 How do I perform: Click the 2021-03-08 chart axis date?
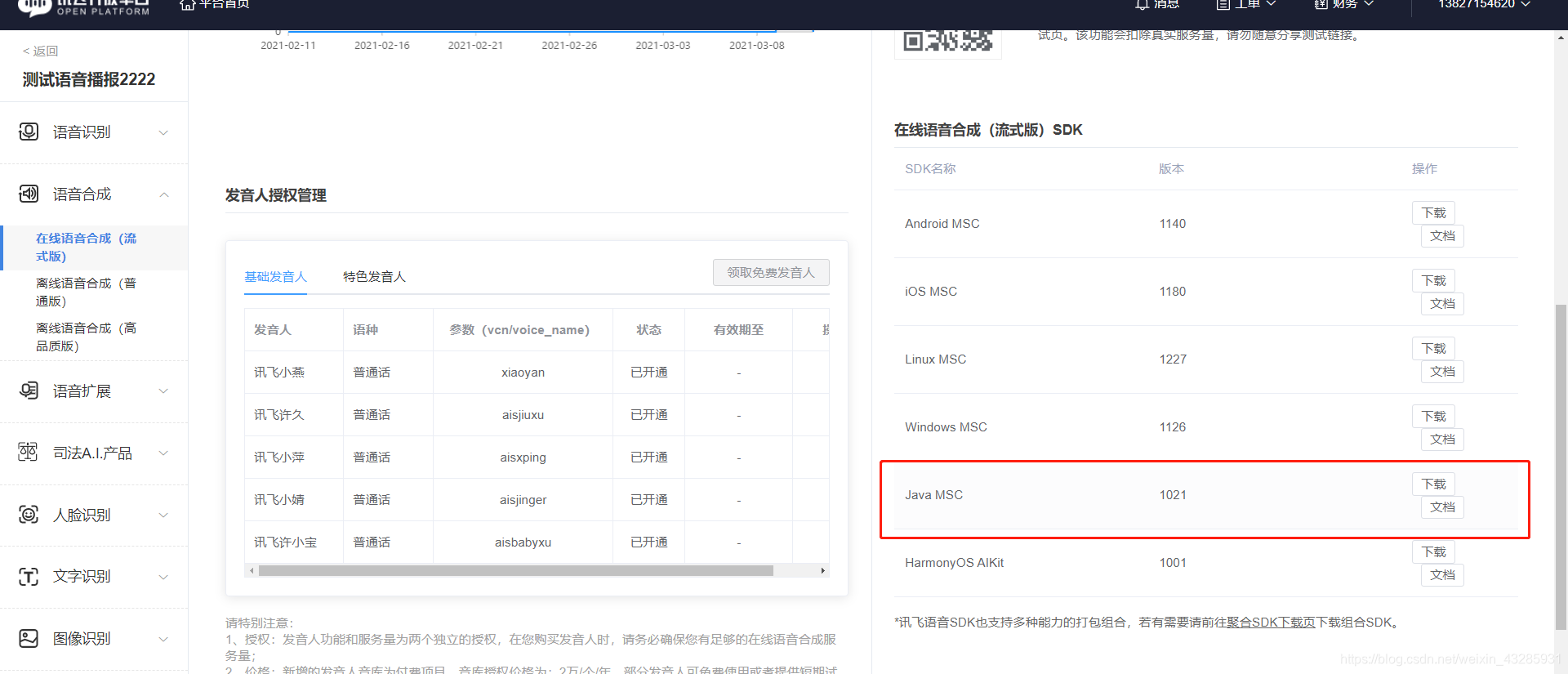tap(756, 46)
